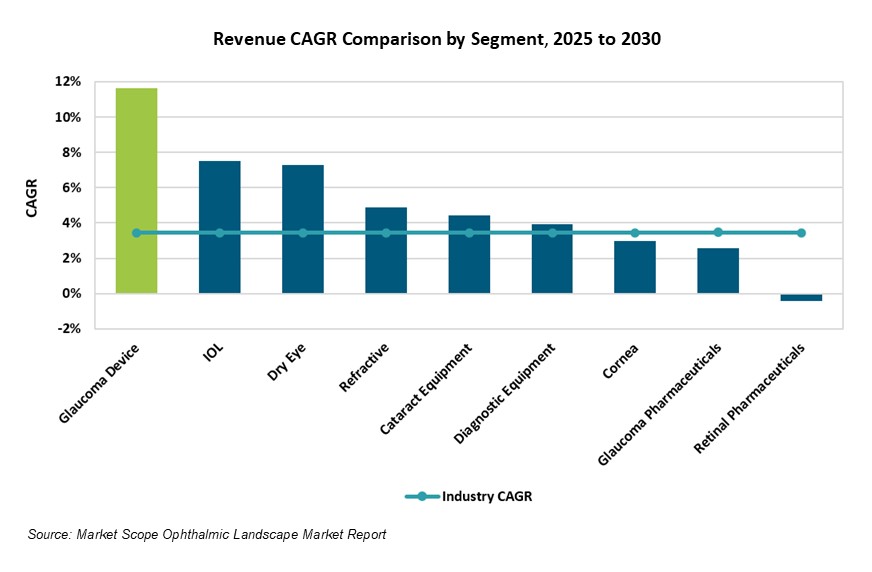Click the Diagnostic Equipment category label
The width and height of the screenshot is (872, 572).
(x=504, y=394)
